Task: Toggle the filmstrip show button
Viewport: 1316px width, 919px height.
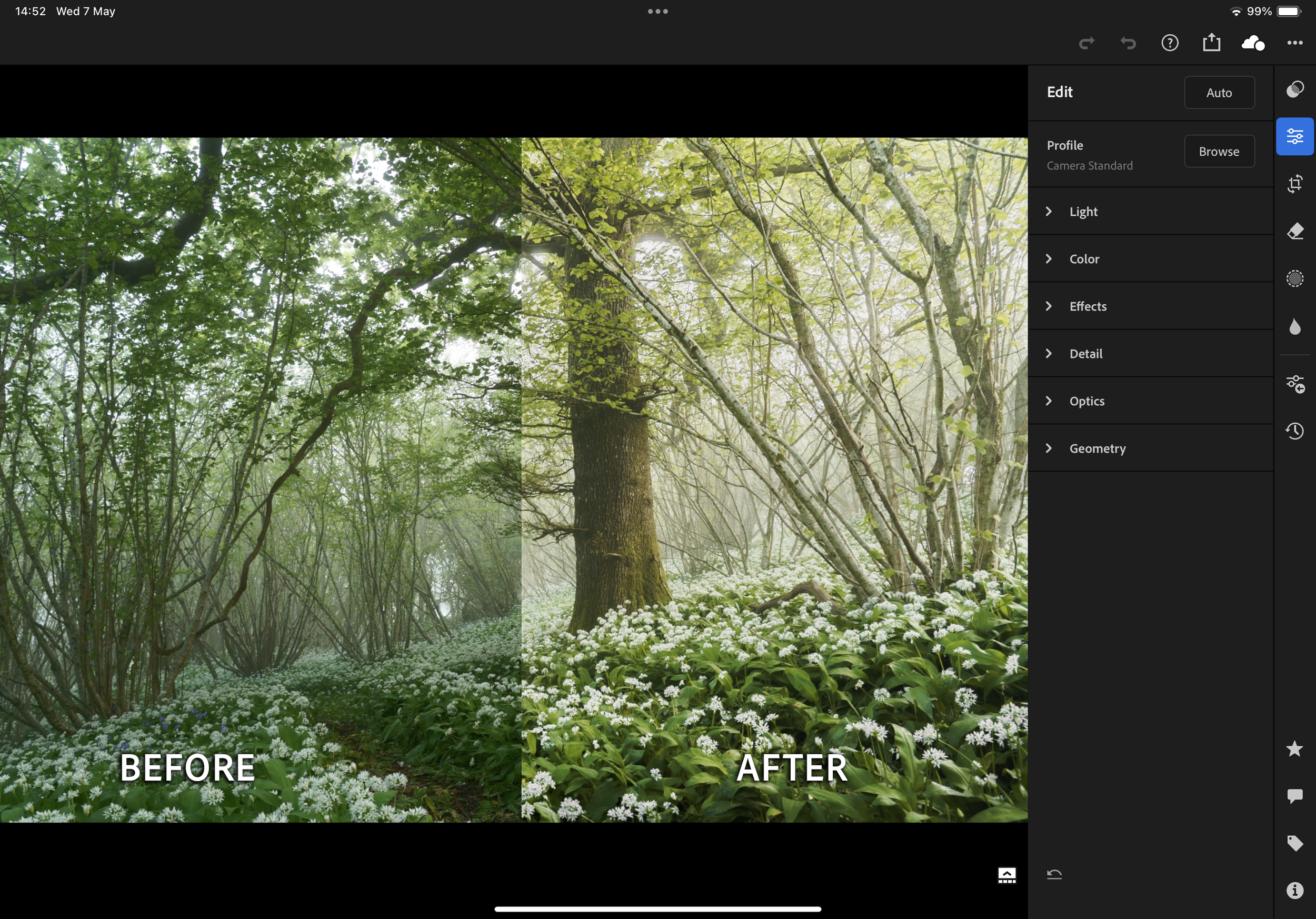Action: (x=1006, y=875)
